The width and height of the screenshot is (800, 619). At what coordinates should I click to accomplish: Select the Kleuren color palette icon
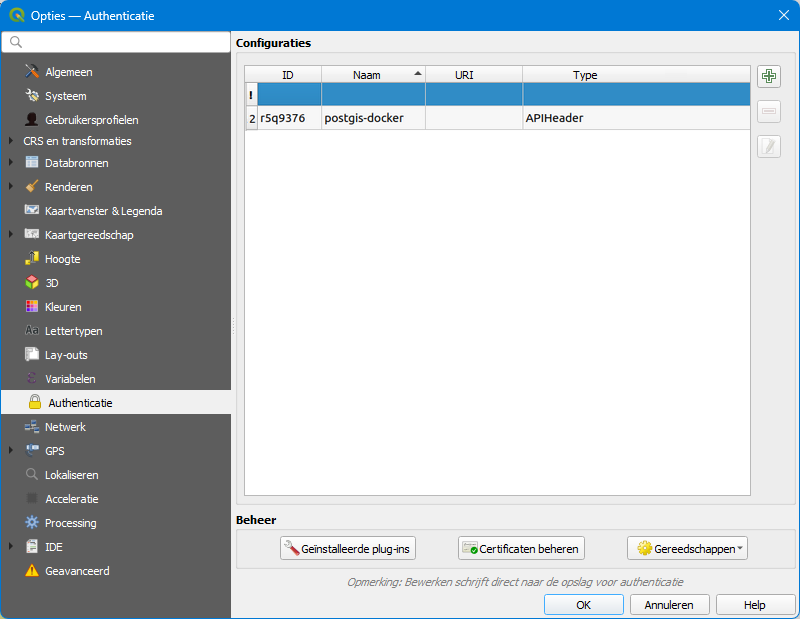click(33, 306)
